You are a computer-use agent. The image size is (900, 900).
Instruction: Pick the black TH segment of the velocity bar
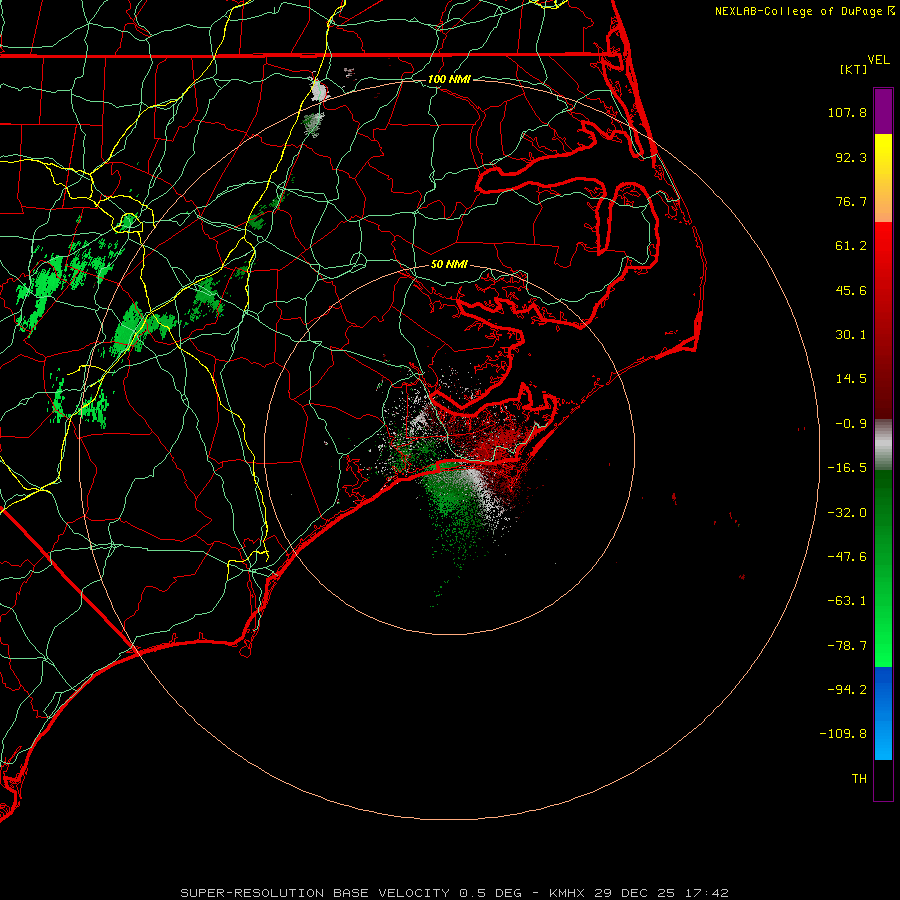(883, 780)
